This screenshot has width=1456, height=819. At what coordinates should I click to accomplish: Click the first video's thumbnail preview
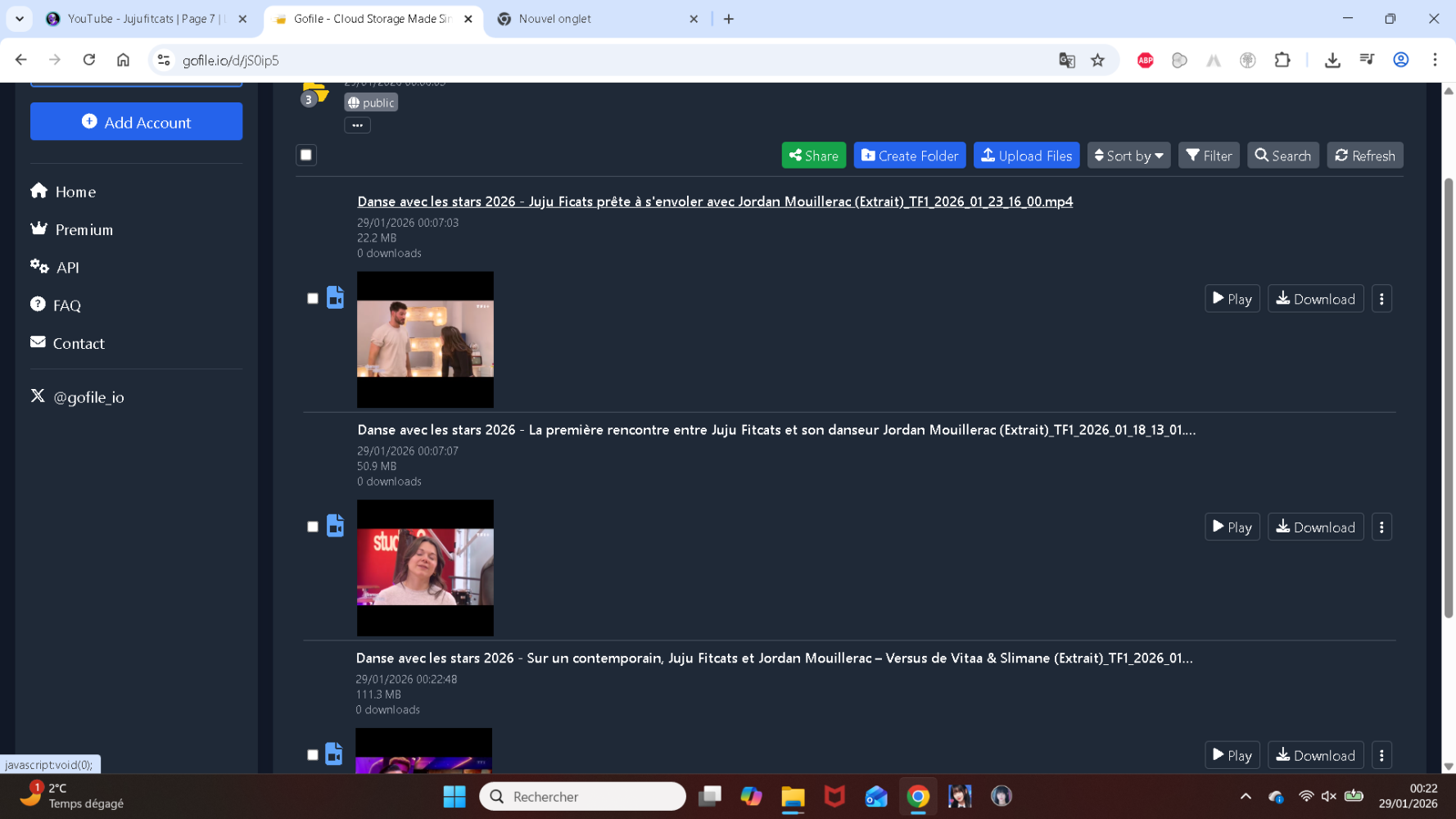[425, 339]
